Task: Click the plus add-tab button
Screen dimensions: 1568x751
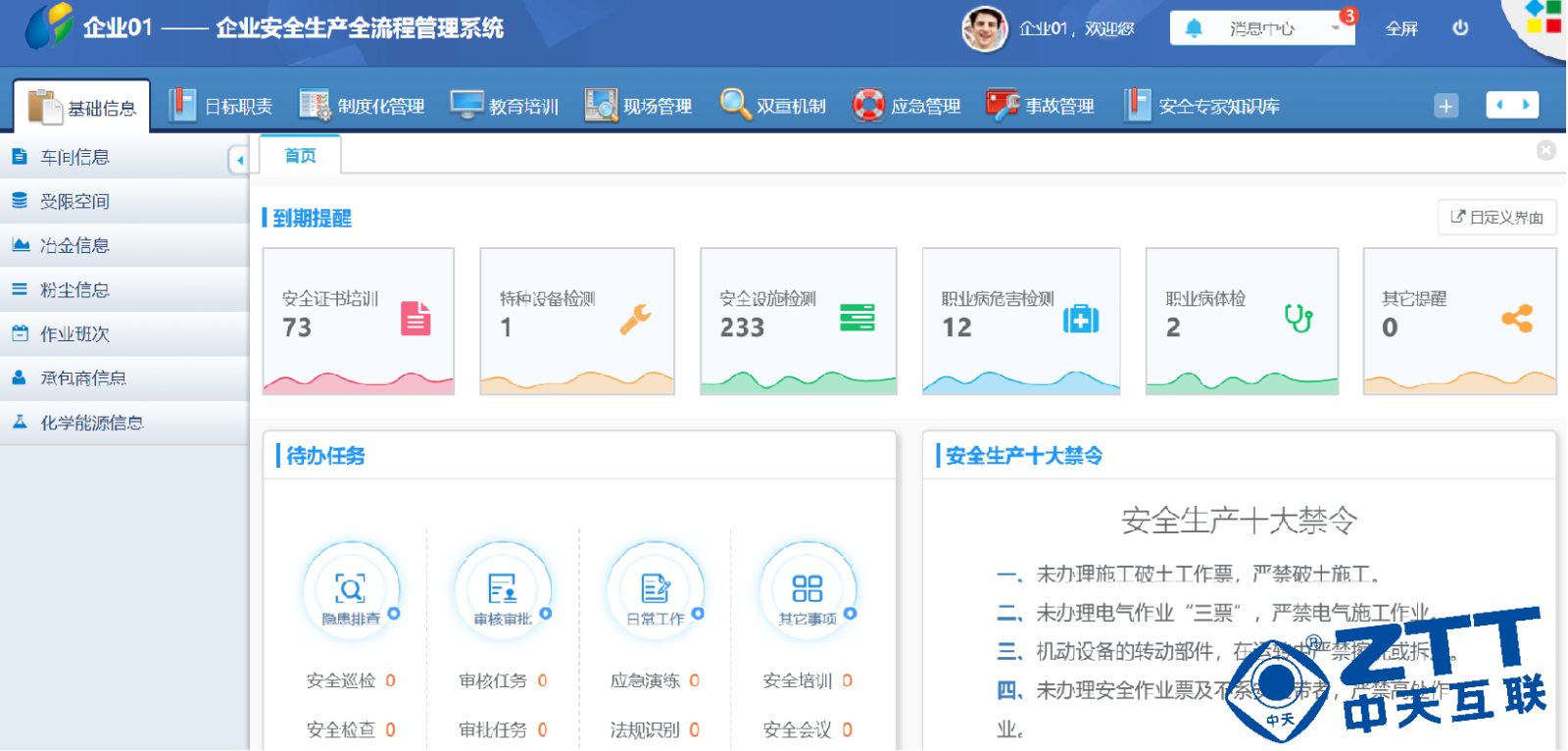Action: (1446, 105)
